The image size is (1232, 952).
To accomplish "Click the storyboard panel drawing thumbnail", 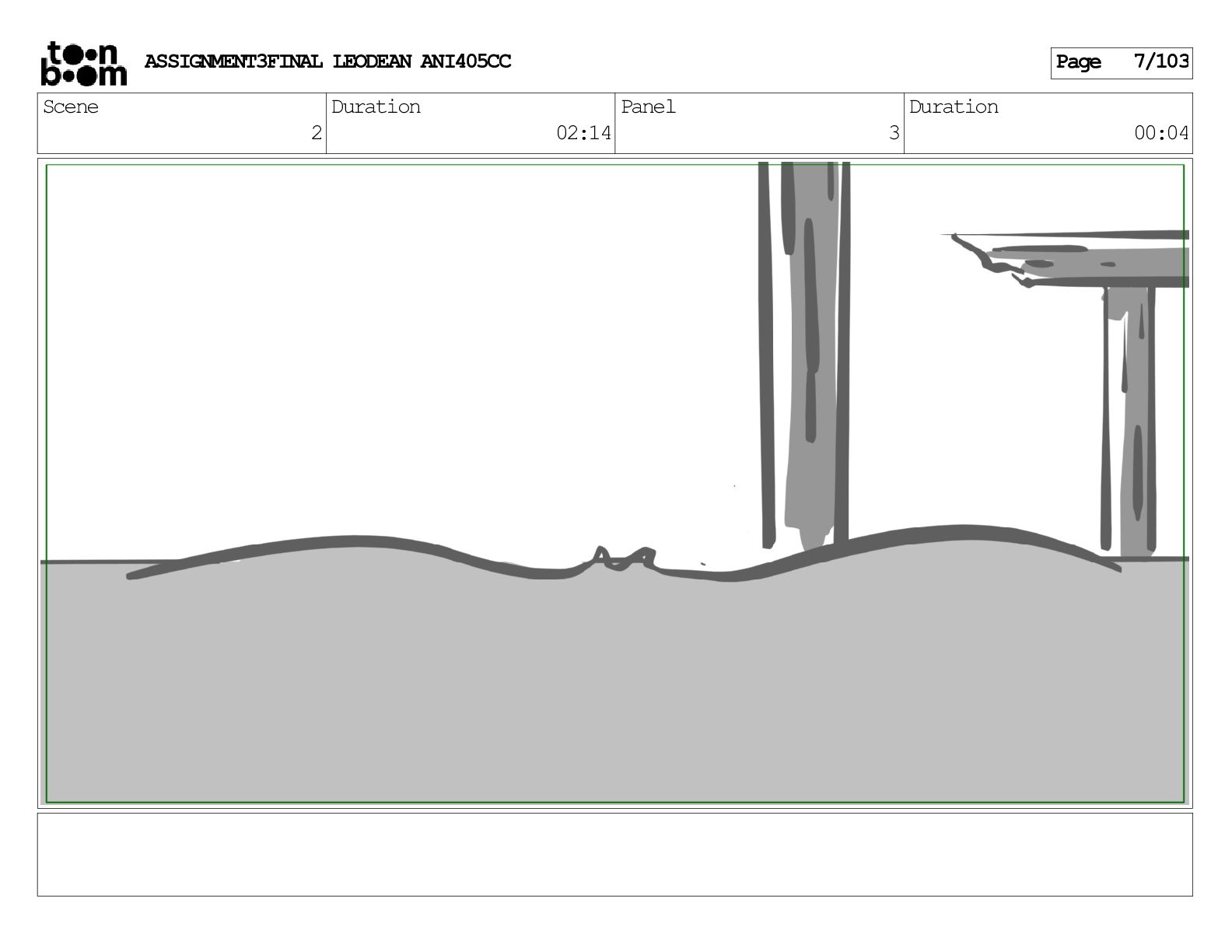I will [614, 483].
